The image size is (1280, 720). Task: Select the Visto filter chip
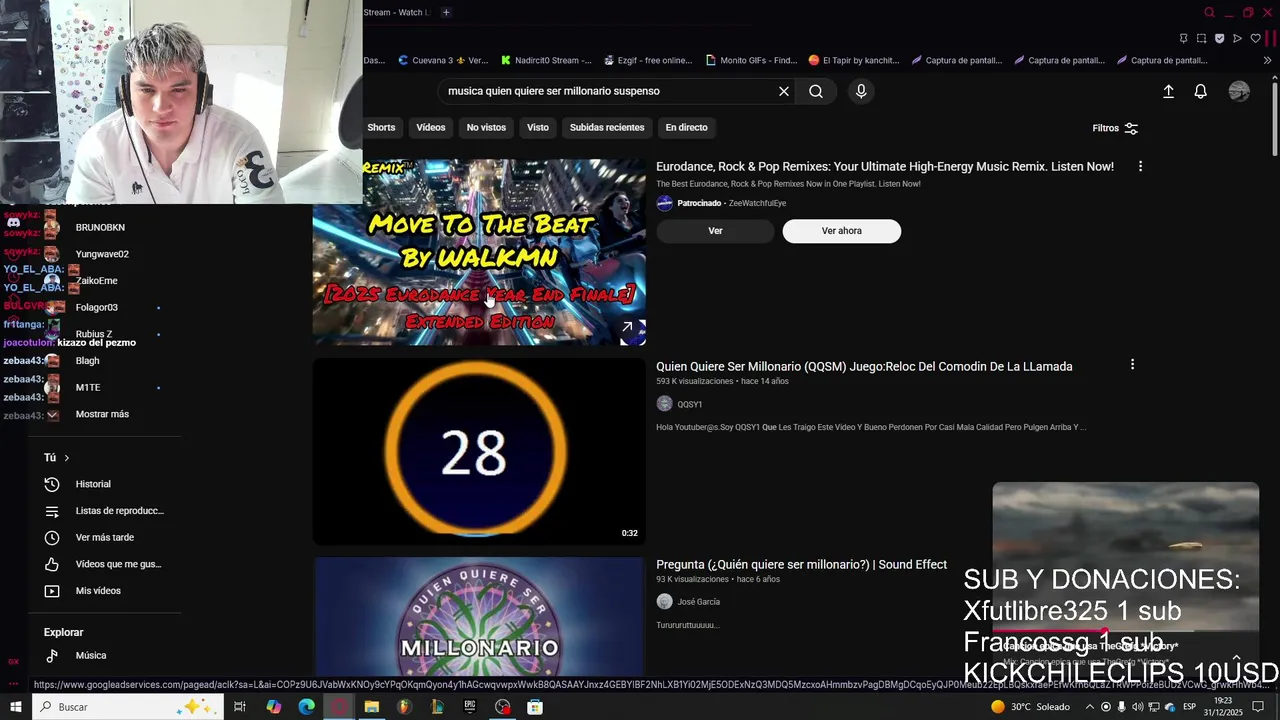538,127
